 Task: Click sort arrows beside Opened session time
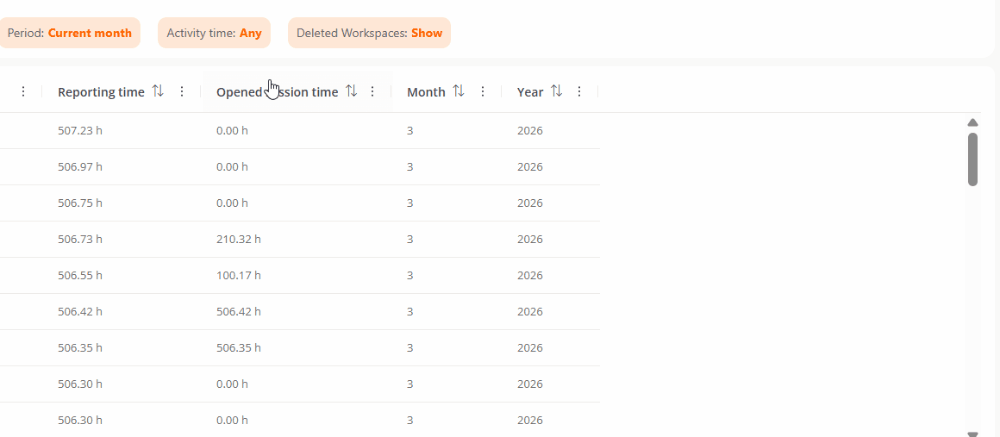[351, 91]
